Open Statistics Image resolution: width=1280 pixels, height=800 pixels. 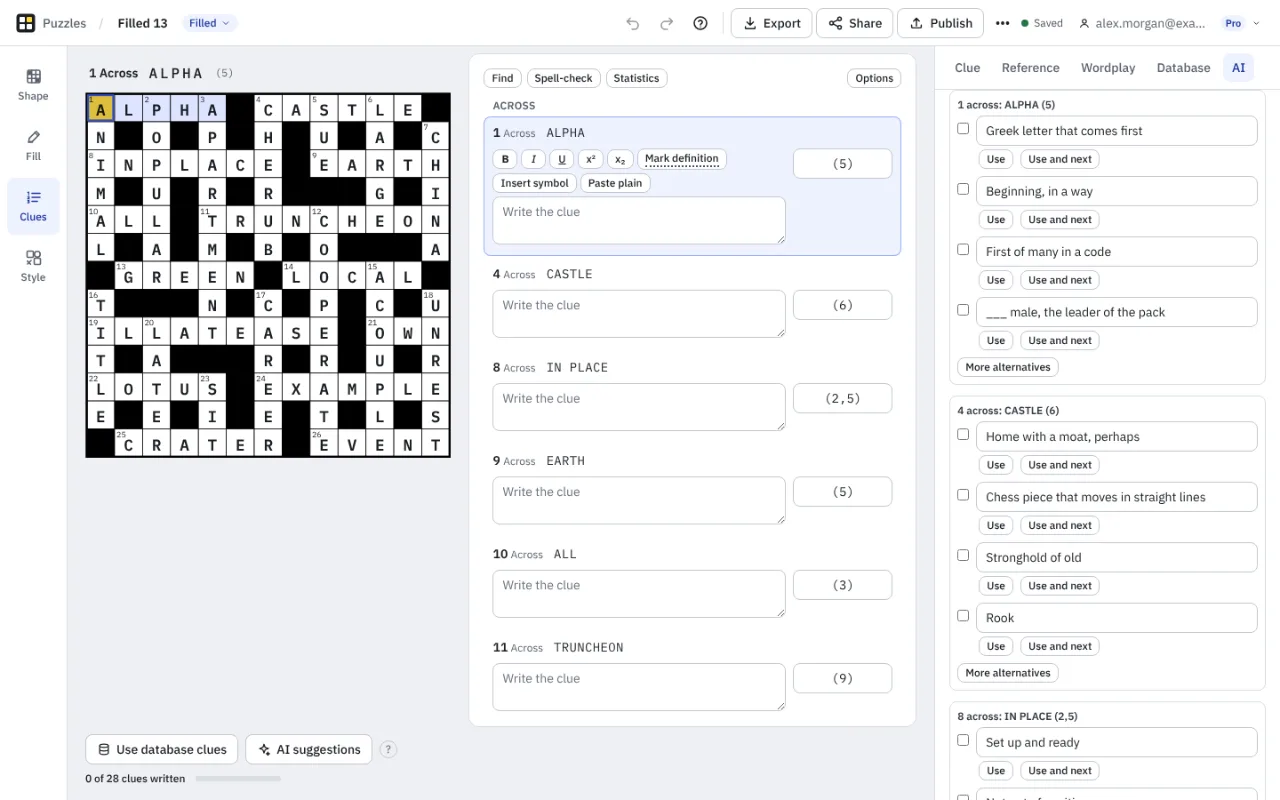point(636,78)
